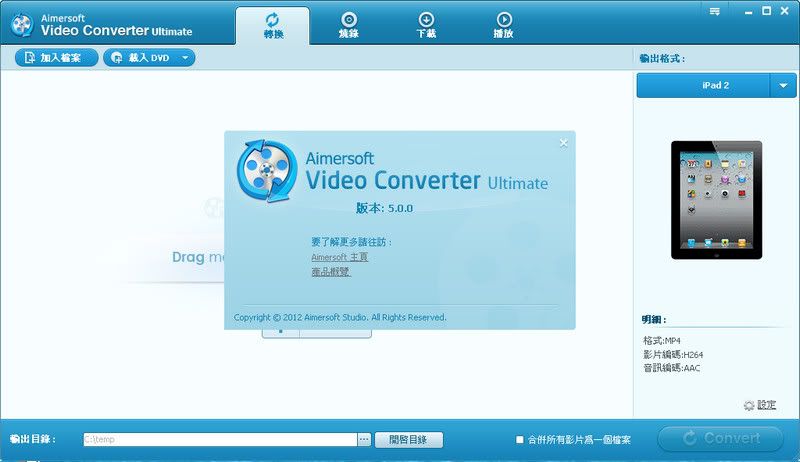Screen dimensions: 800x462
Task: Switch to the 轉換 convert tab
Action: click(x=272, y=26)
